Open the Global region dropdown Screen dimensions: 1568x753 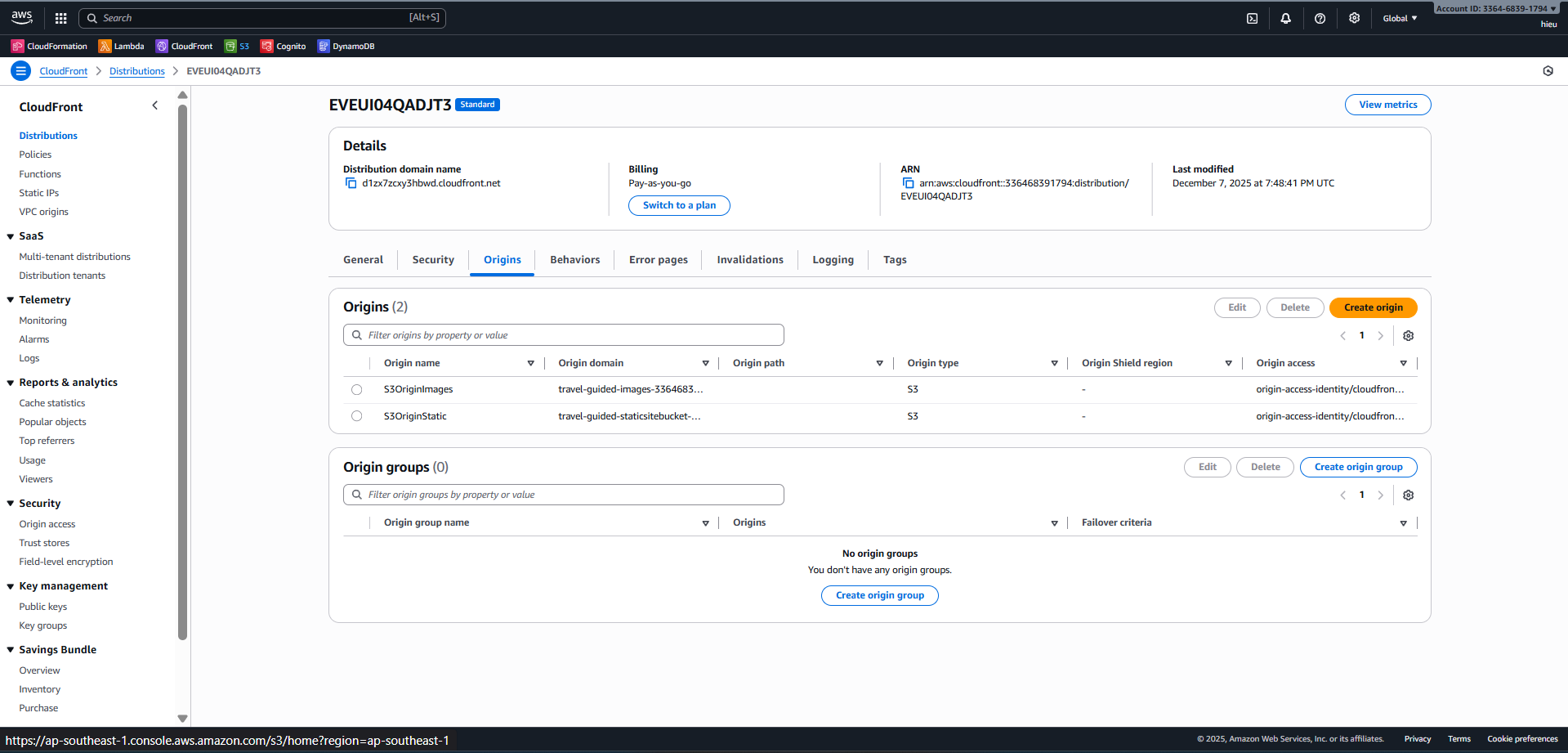1399,17
